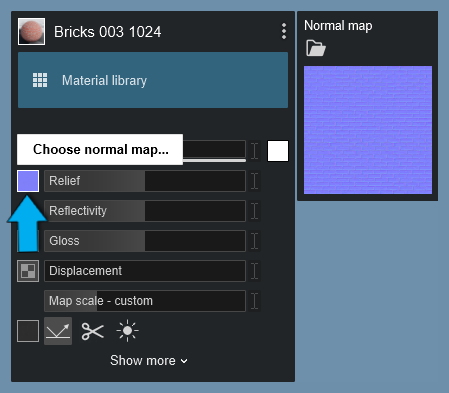Open folder icon in Normal map panel
449x393 pixels.
316,48
